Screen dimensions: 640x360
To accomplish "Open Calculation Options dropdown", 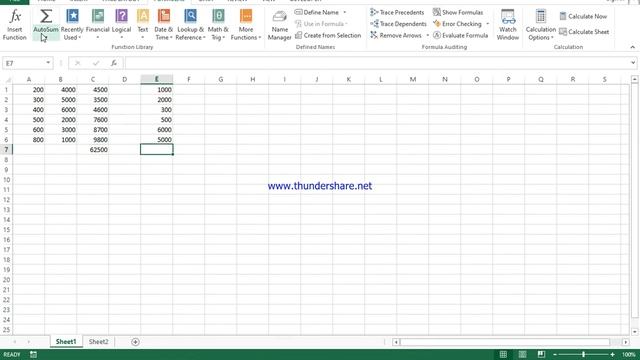I will (x=540, y=24).
